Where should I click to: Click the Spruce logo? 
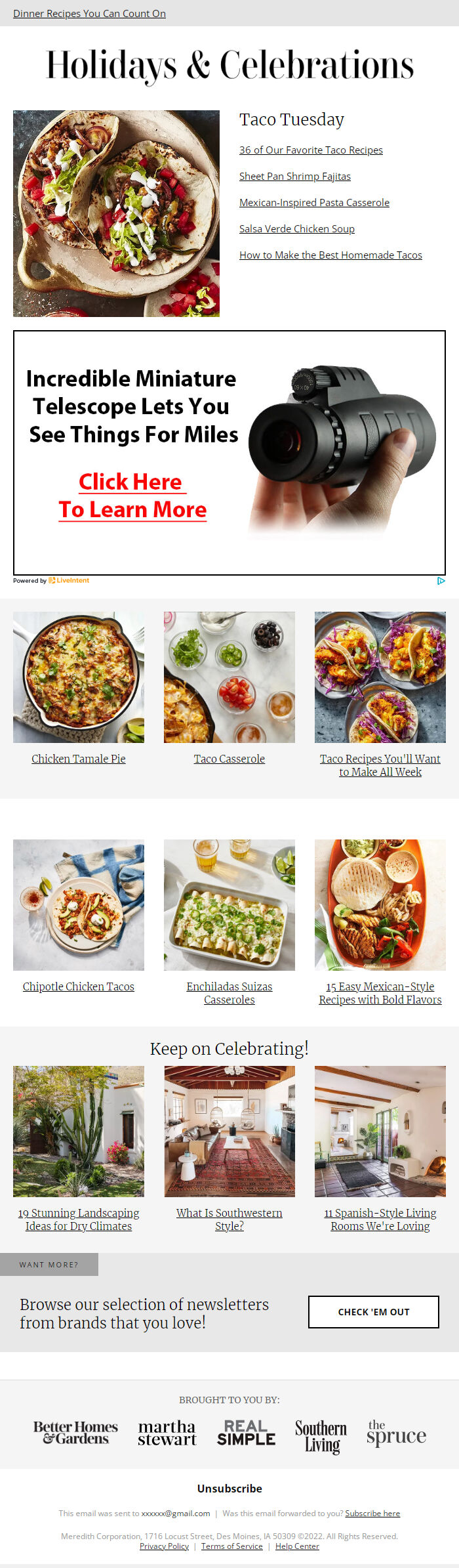click(397, 1433)
